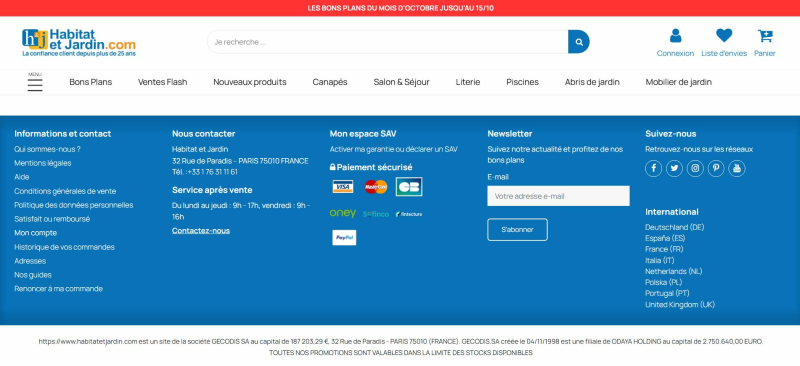
Task: Open the Adresses footer link
Action: 30,261
